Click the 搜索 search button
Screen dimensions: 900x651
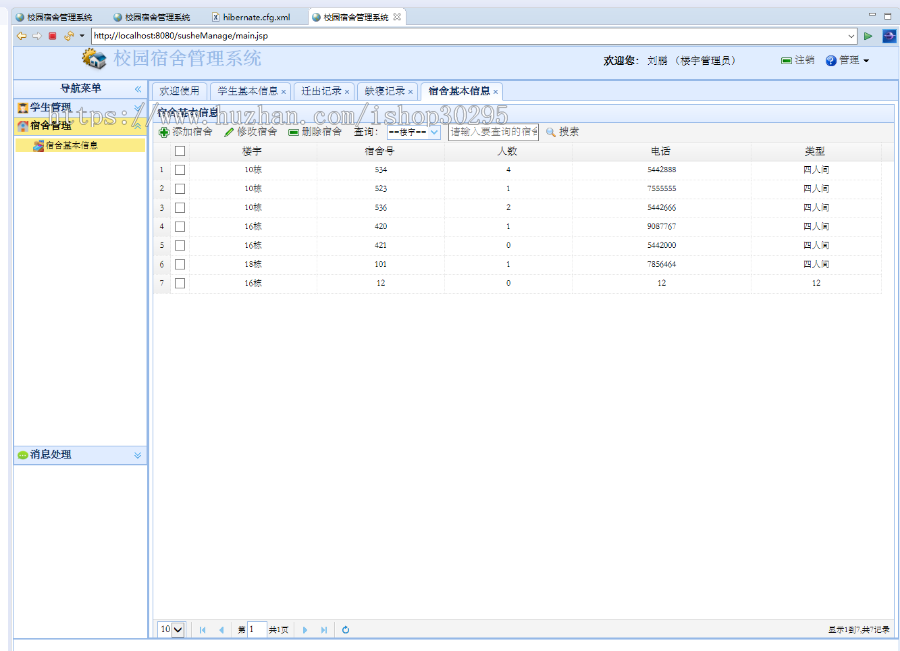pyautogui.click(x=562, y=132)
